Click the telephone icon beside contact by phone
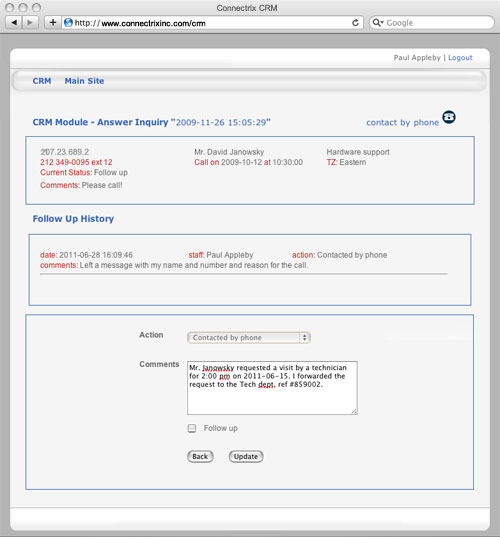The width and height of the screenshot is (500, 537). (449, 117)
